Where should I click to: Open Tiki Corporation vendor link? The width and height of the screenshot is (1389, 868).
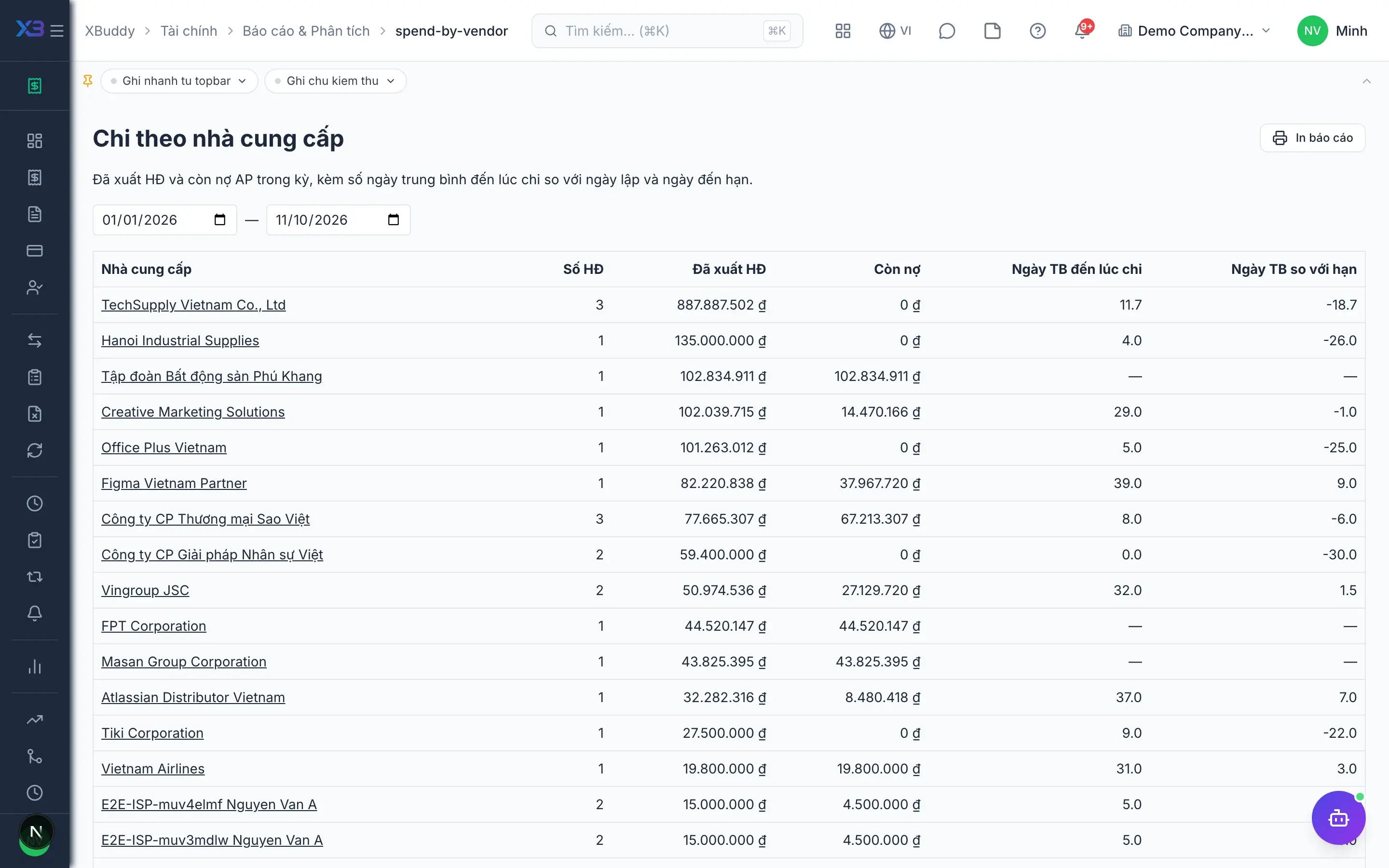click(153, 733)
